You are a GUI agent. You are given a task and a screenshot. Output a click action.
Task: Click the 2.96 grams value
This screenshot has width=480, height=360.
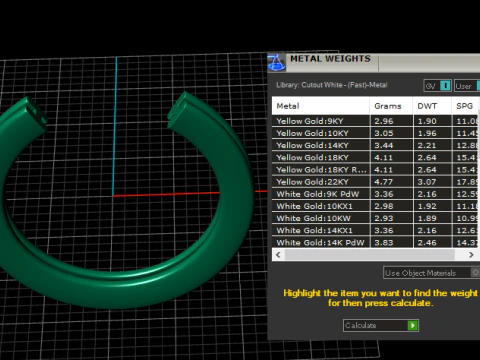[384, 121]
